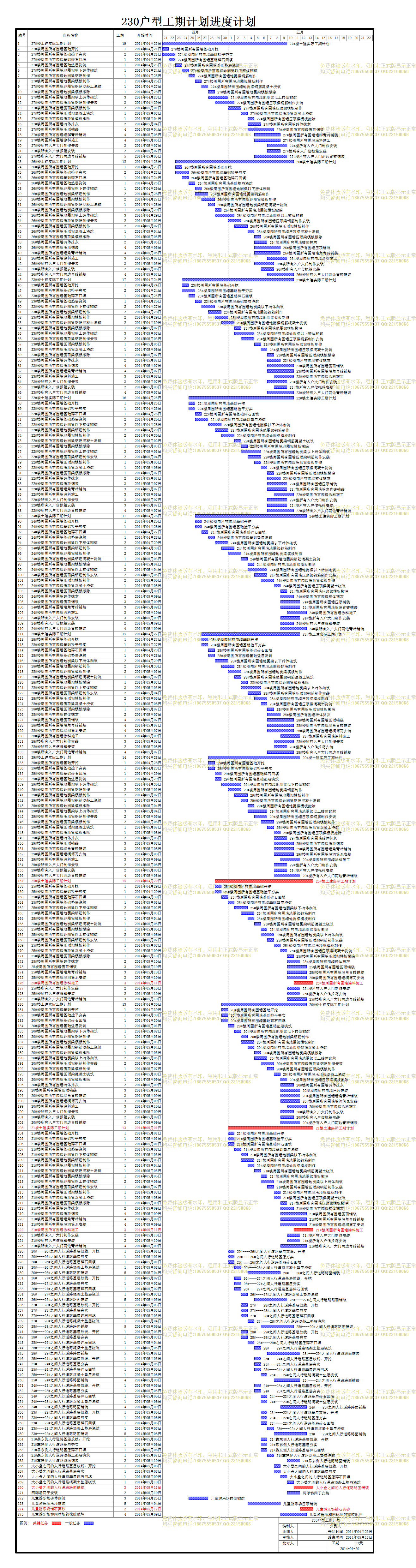The width and height of the screenshot is (416, 1568).
Task: Click the 23天 duration value in the title block
Action: tap(359, 1543)
